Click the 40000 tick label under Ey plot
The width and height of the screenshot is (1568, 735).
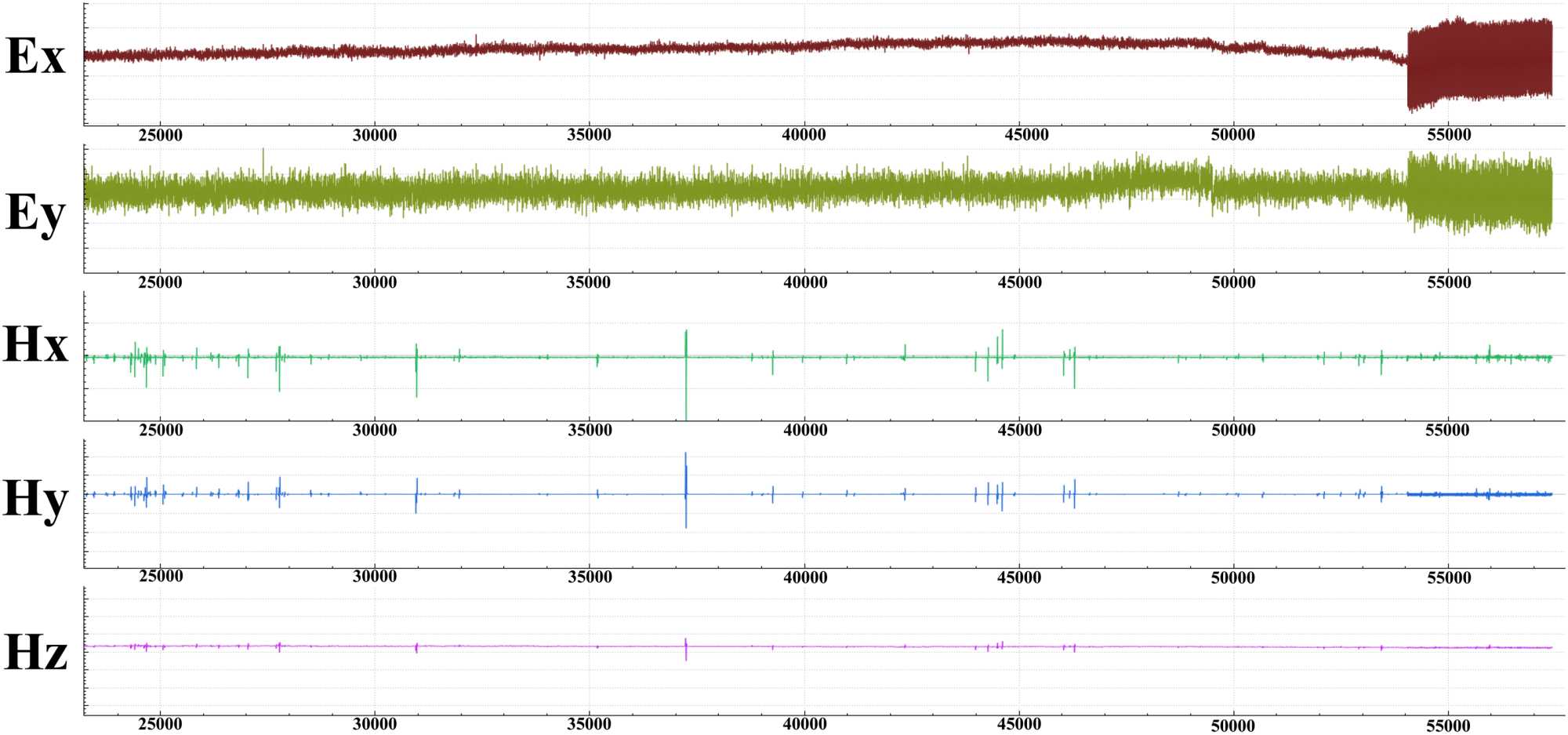pyautogui.click(x=805, y=282)
